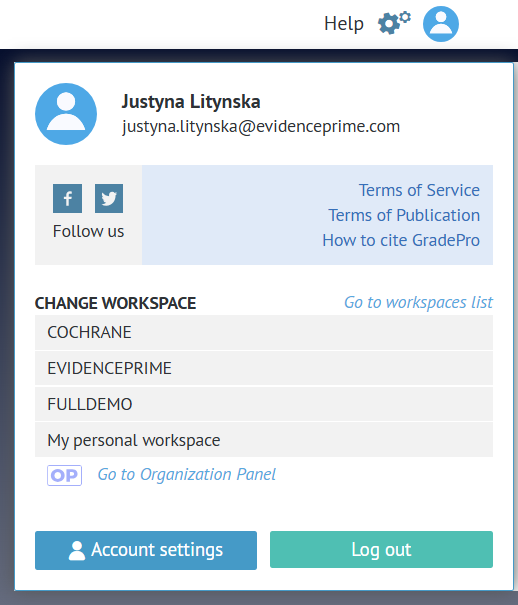Open the Twitter follow icon

point(109,198)
